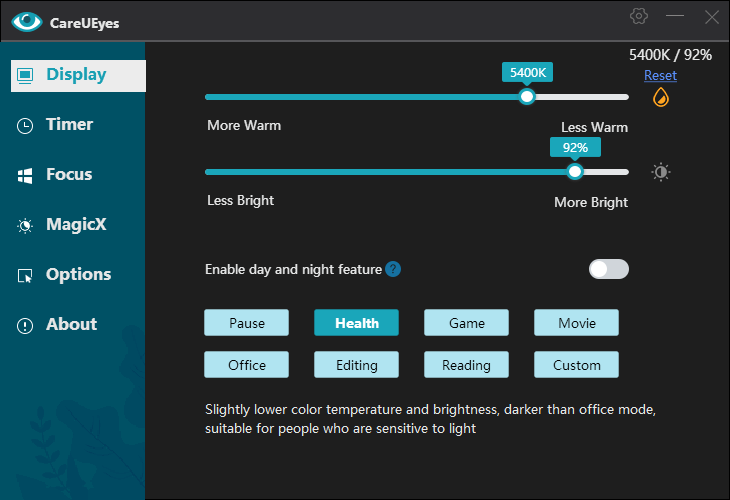Open the Options section
Image resolution: width=730 pixels, height=500 pixels.
point(78,275)
